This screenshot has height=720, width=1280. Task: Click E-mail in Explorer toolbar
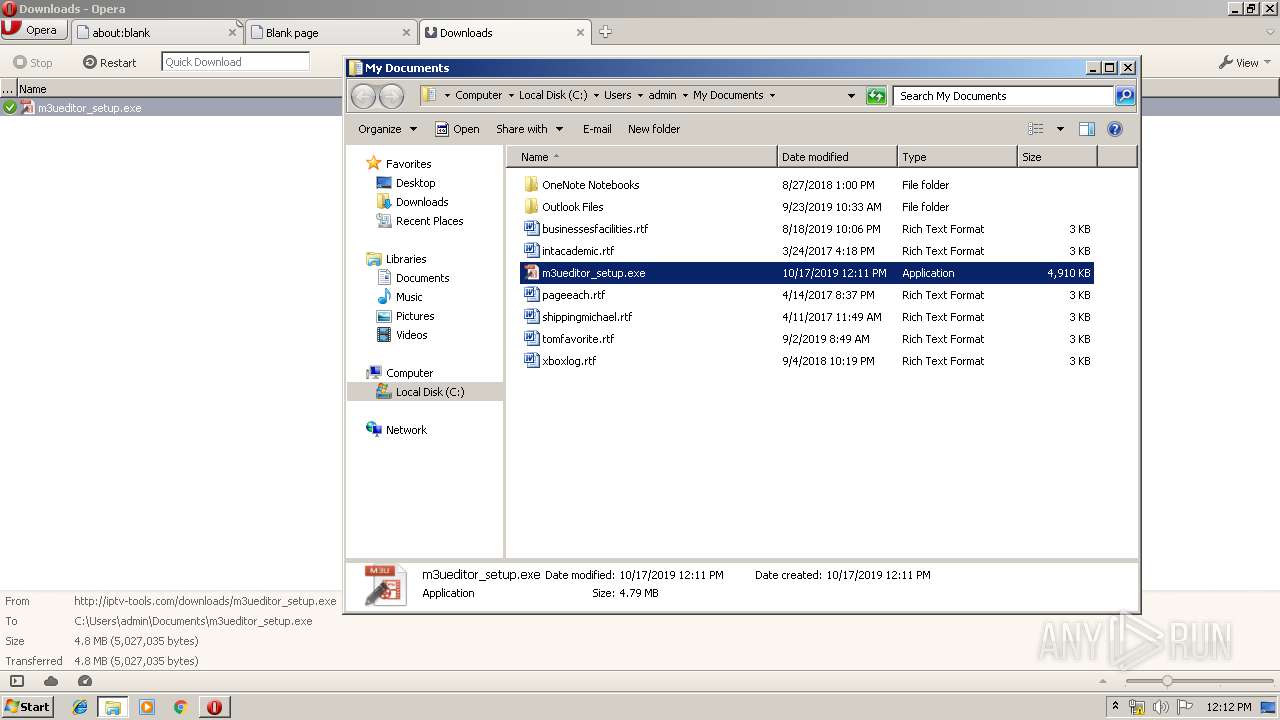coord(597,129)
